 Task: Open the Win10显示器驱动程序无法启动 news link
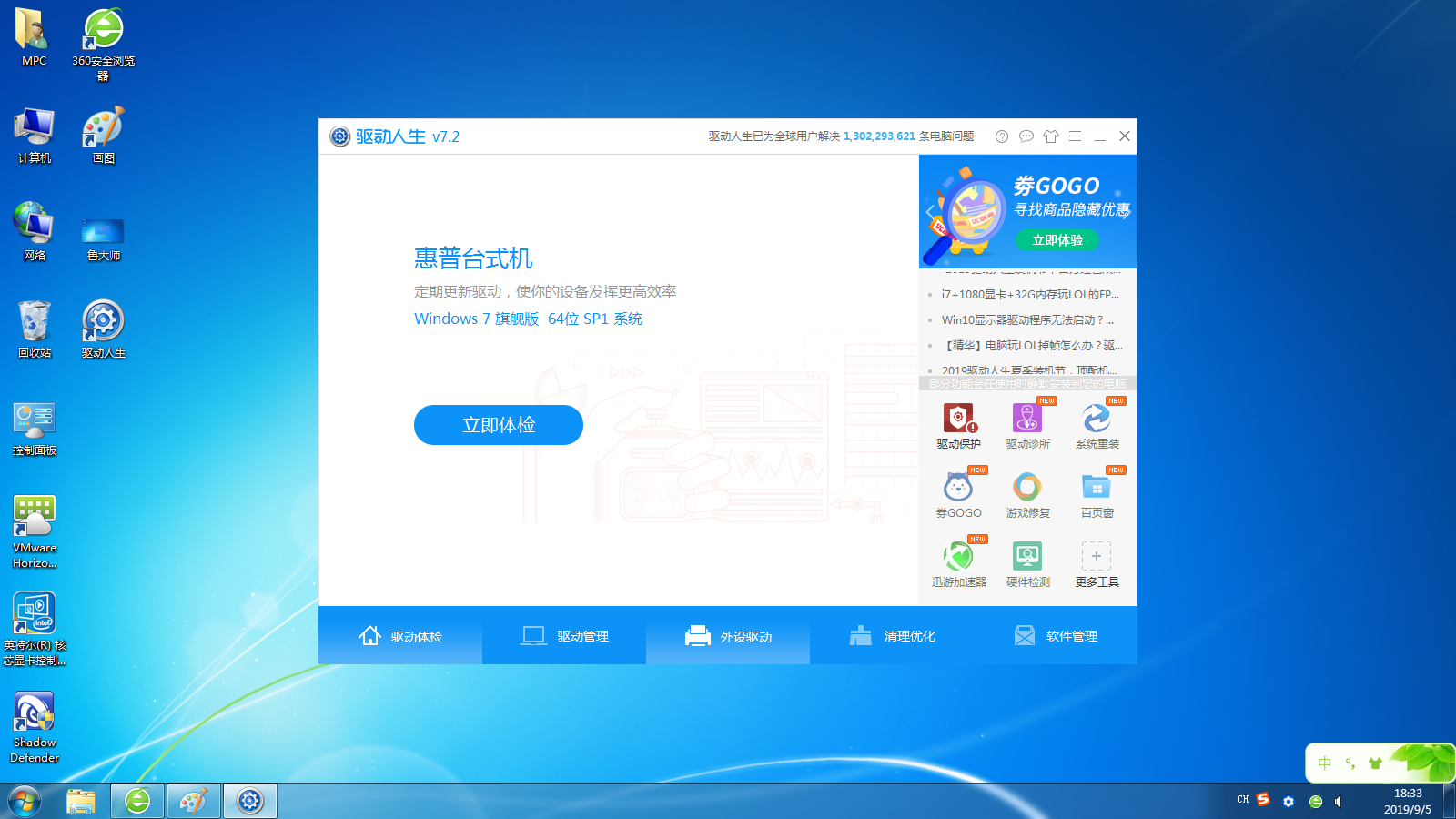[x=1027, y=319]
